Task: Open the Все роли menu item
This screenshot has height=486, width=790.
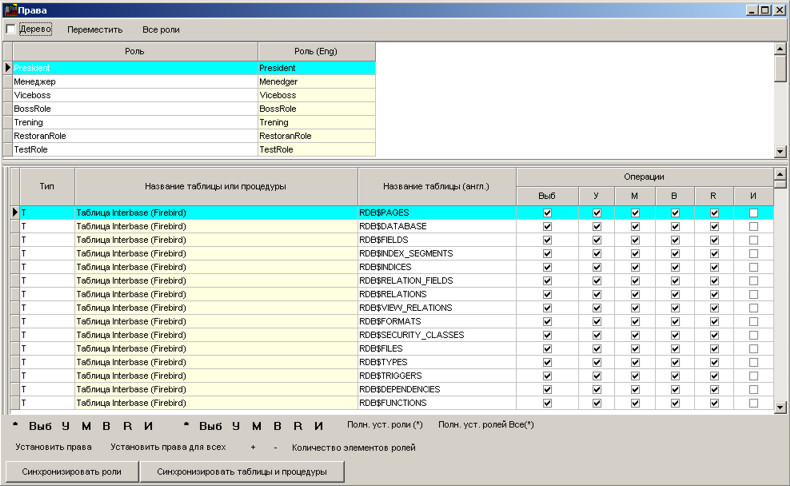Action: 161,30
